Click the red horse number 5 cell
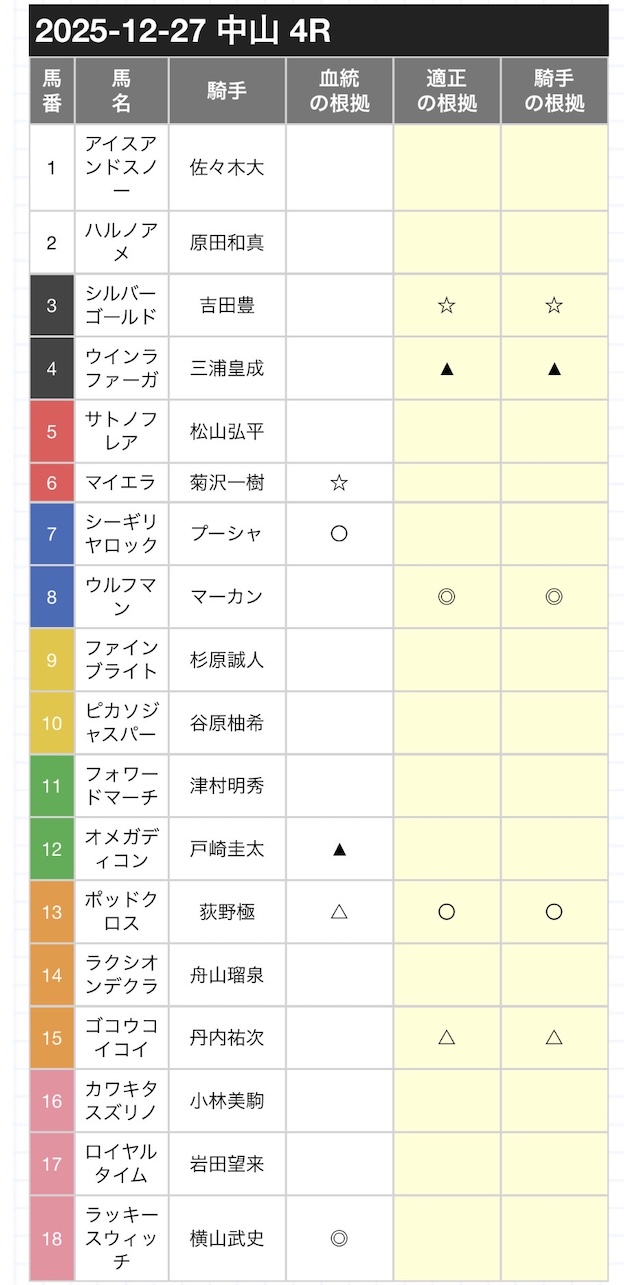 pyautogui.click(x=52, y=432)
